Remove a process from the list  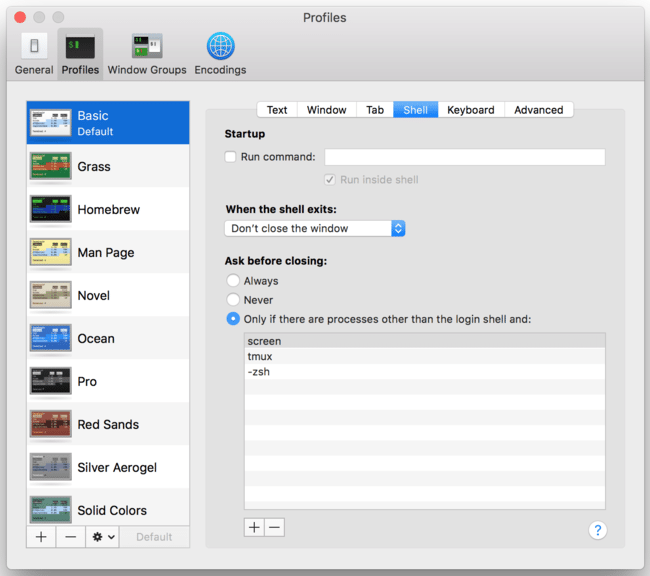click(274, 527)
